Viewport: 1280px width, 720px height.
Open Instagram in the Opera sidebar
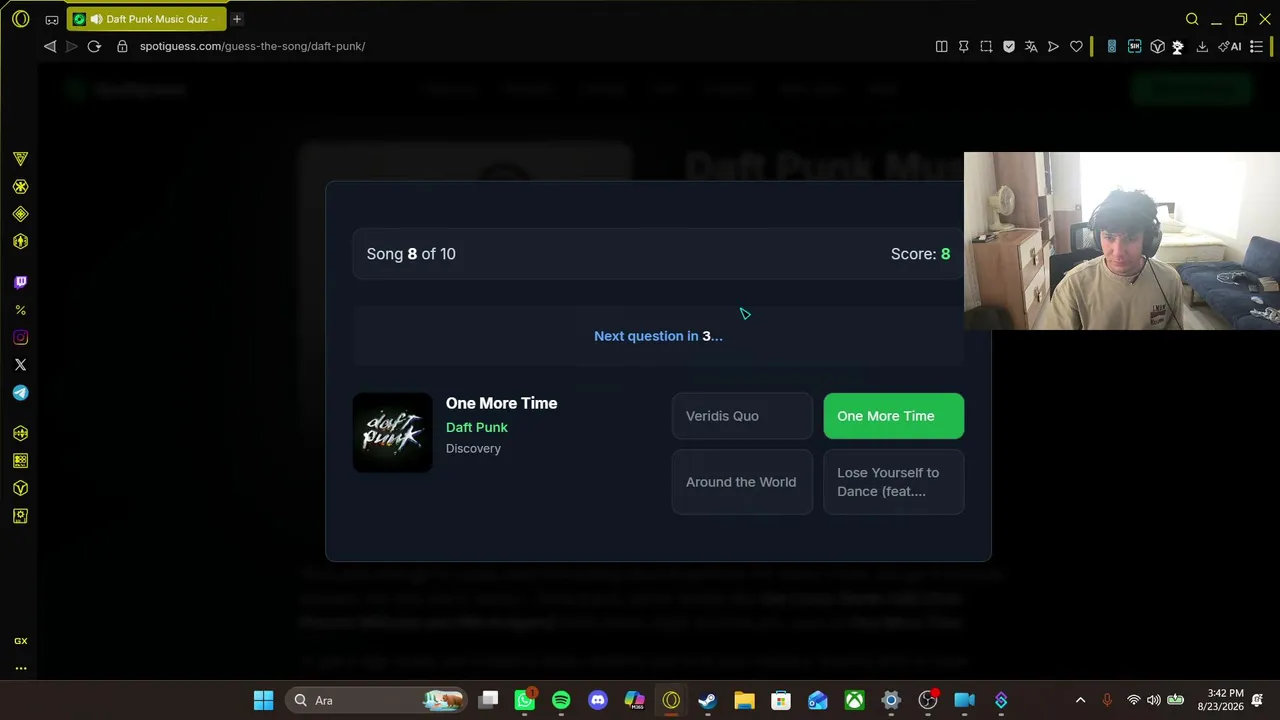20,338
